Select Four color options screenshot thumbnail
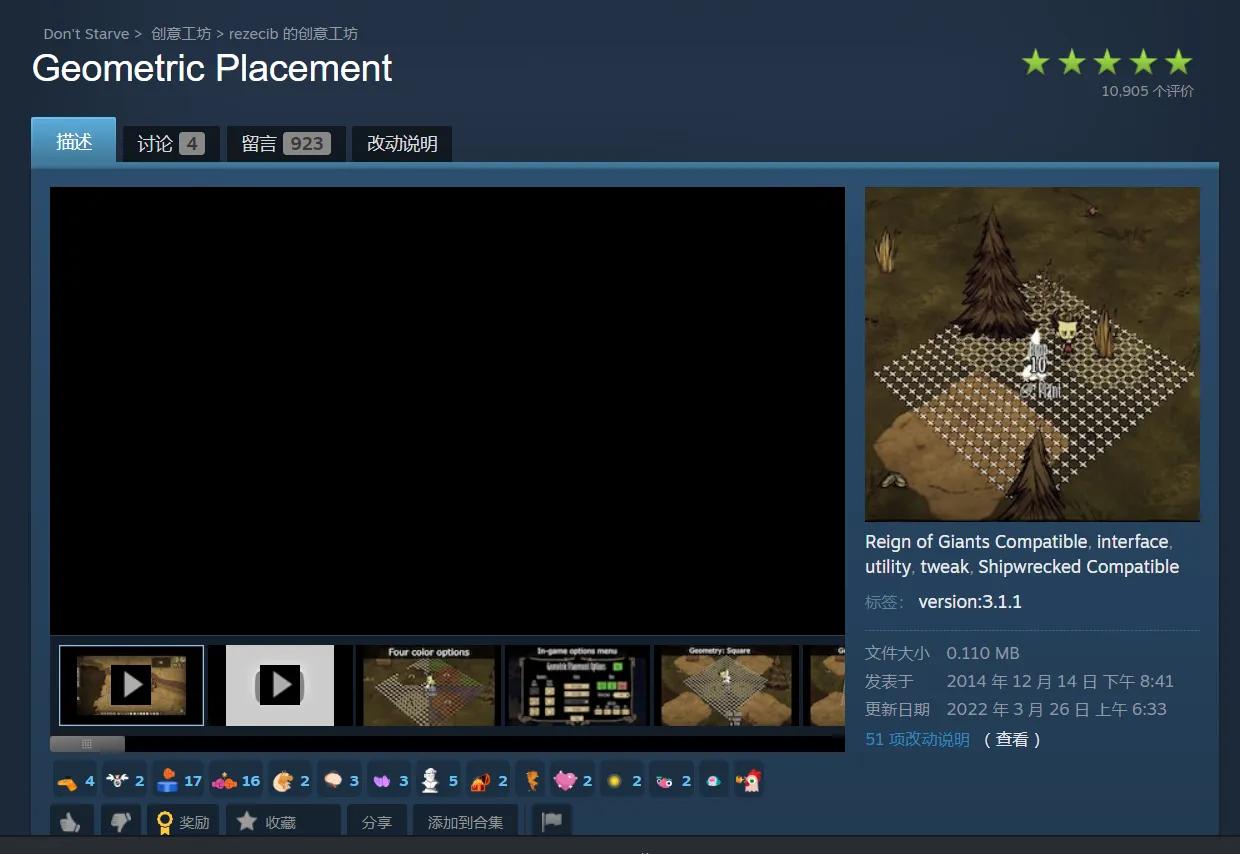The height and width of the screenshot is (854, 1240). tap(429, 685)
